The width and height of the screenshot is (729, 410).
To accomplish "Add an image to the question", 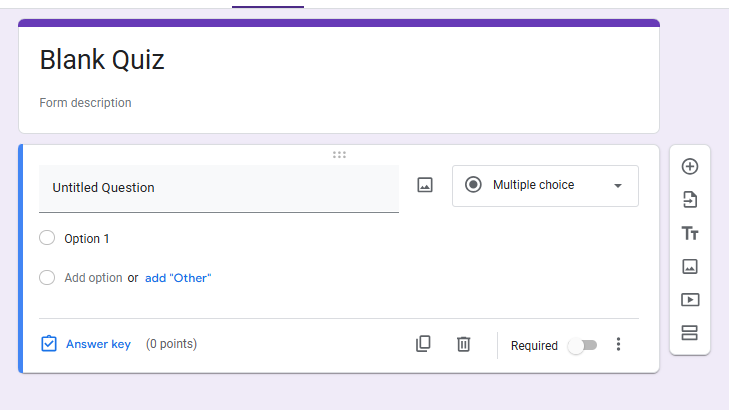I will [425, 185].
